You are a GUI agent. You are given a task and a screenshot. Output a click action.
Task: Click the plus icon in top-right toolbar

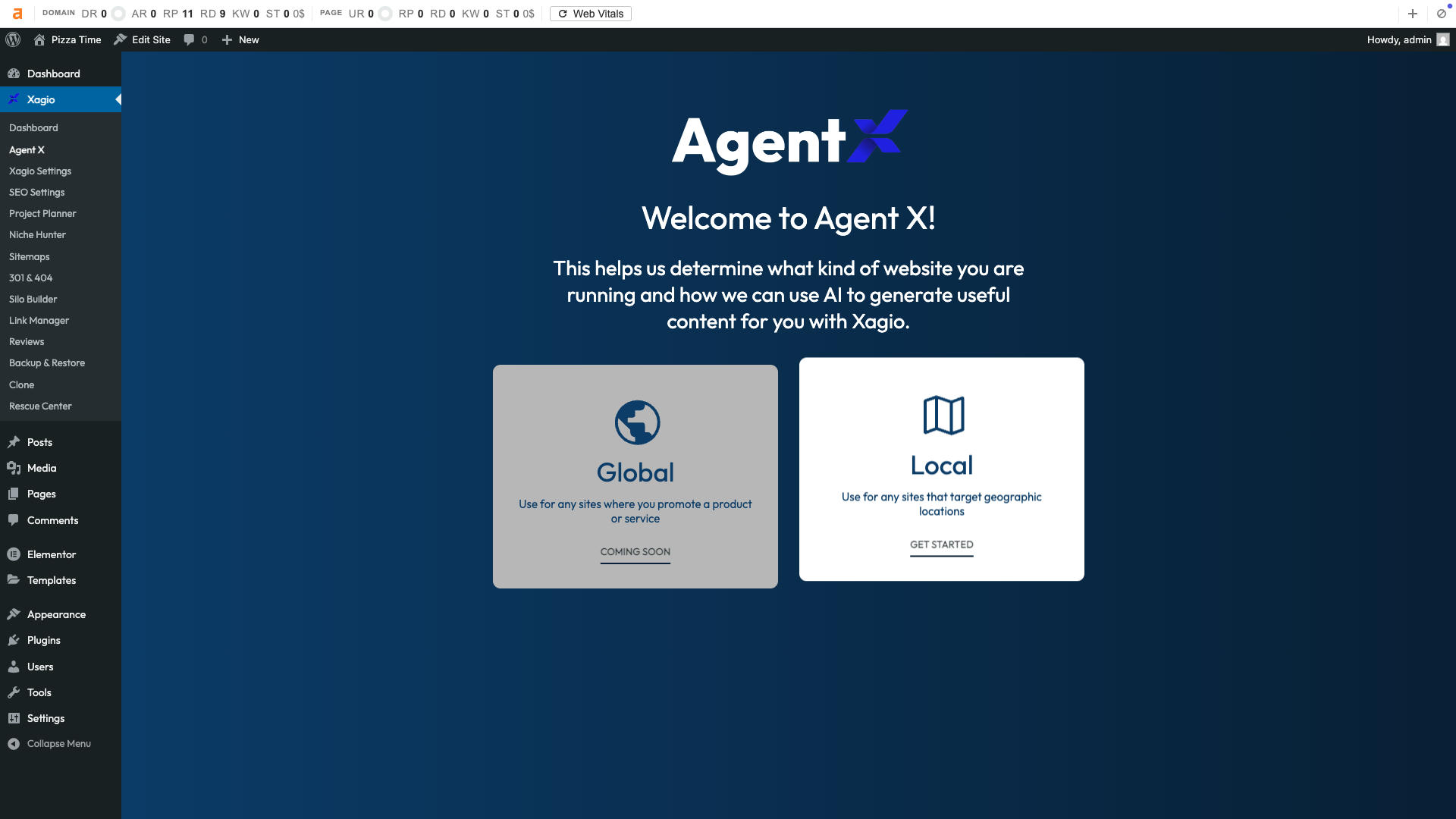coord(1412,14)
